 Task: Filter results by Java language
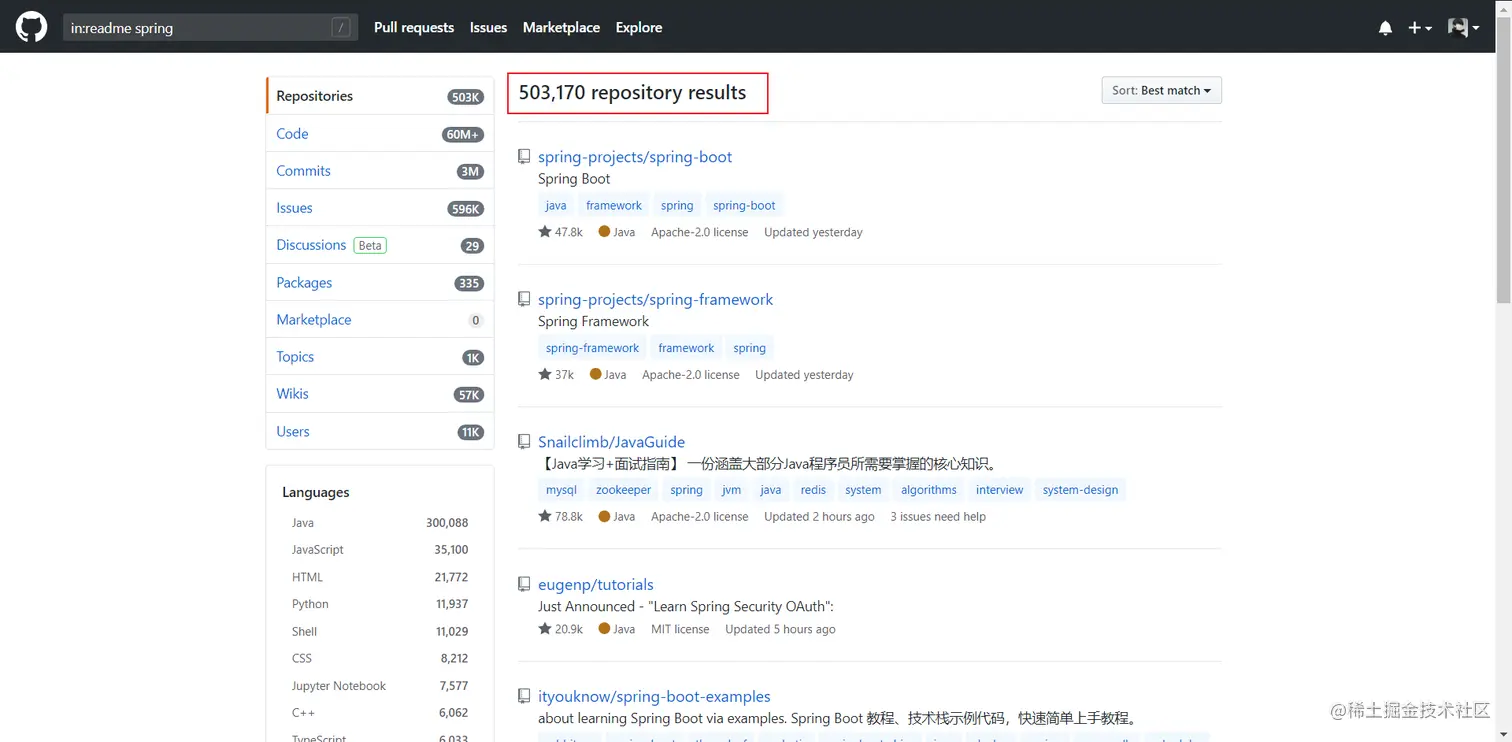(380, 523)
